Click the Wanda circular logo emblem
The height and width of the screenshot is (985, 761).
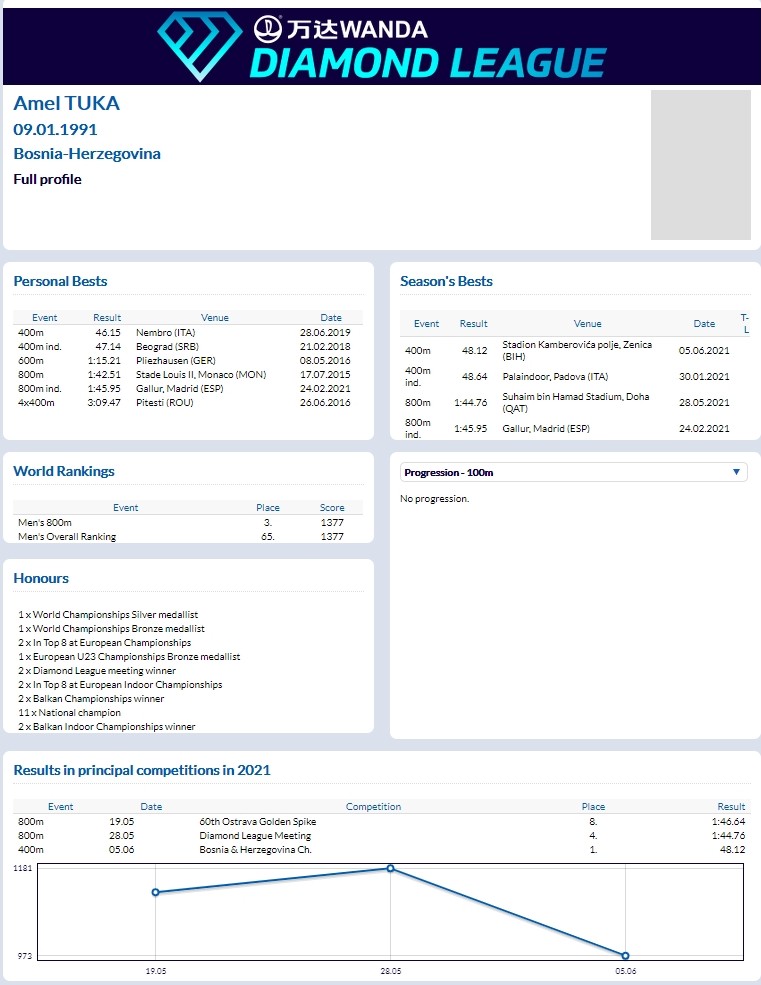coord(267,28)
